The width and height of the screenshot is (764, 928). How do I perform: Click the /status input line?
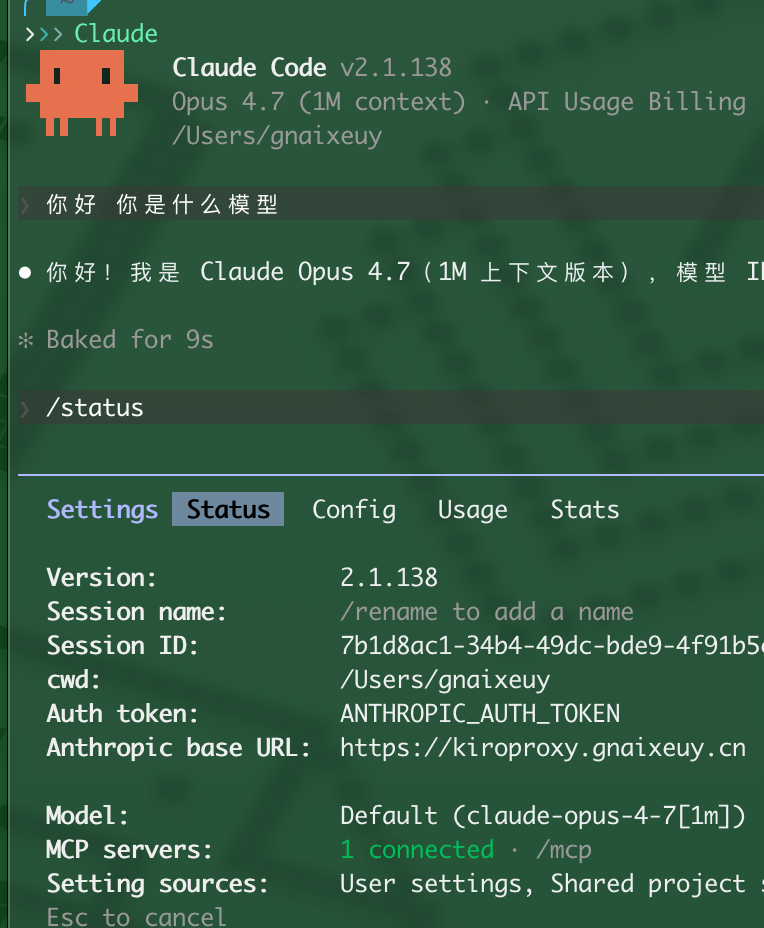pos(391,407)
